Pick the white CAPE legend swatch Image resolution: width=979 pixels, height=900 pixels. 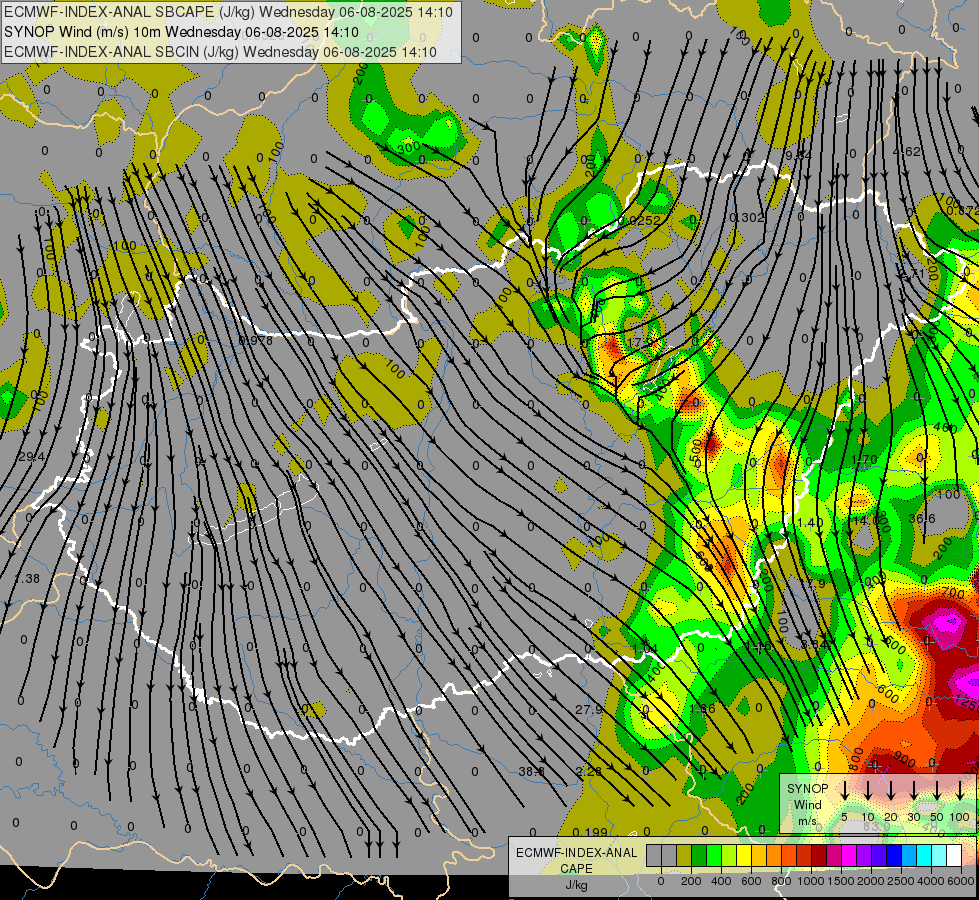pyautogui.click(x=953, y=856)
